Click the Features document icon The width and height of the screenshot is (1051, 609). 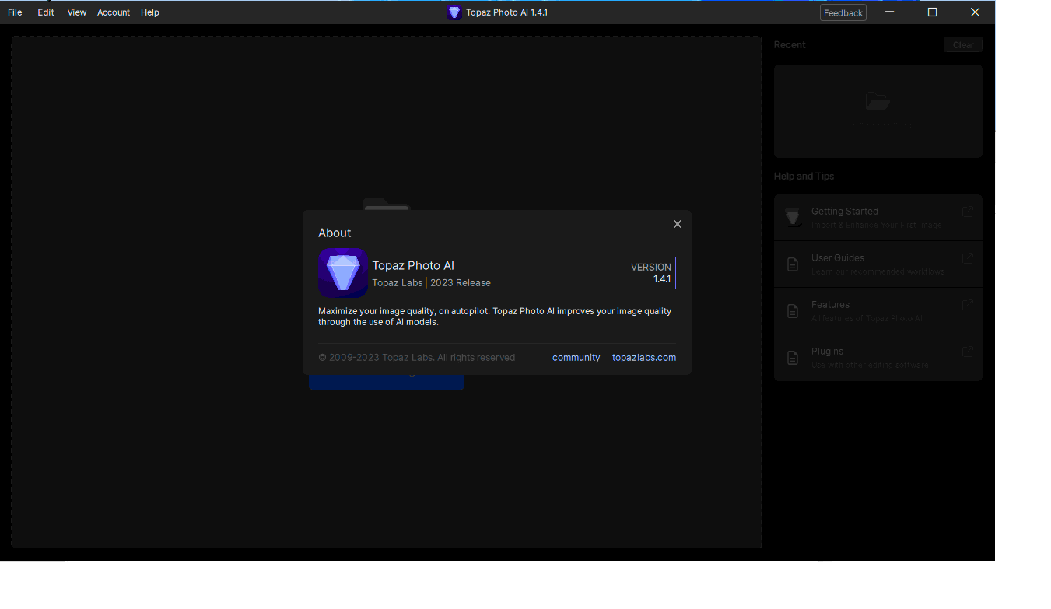click(x=792, y=312)
